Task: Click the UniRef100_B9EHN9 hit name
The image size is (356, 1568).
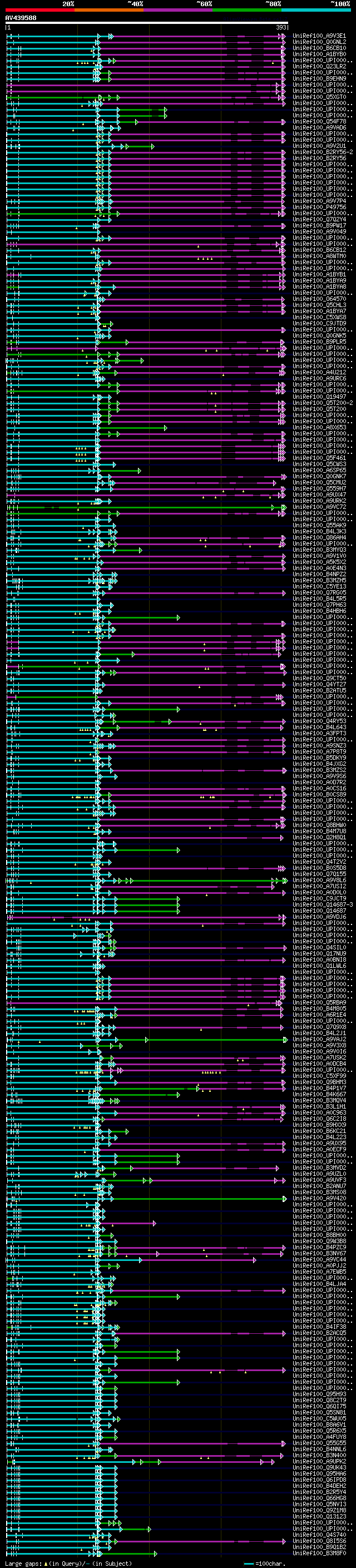Action: tap(319, 78)
